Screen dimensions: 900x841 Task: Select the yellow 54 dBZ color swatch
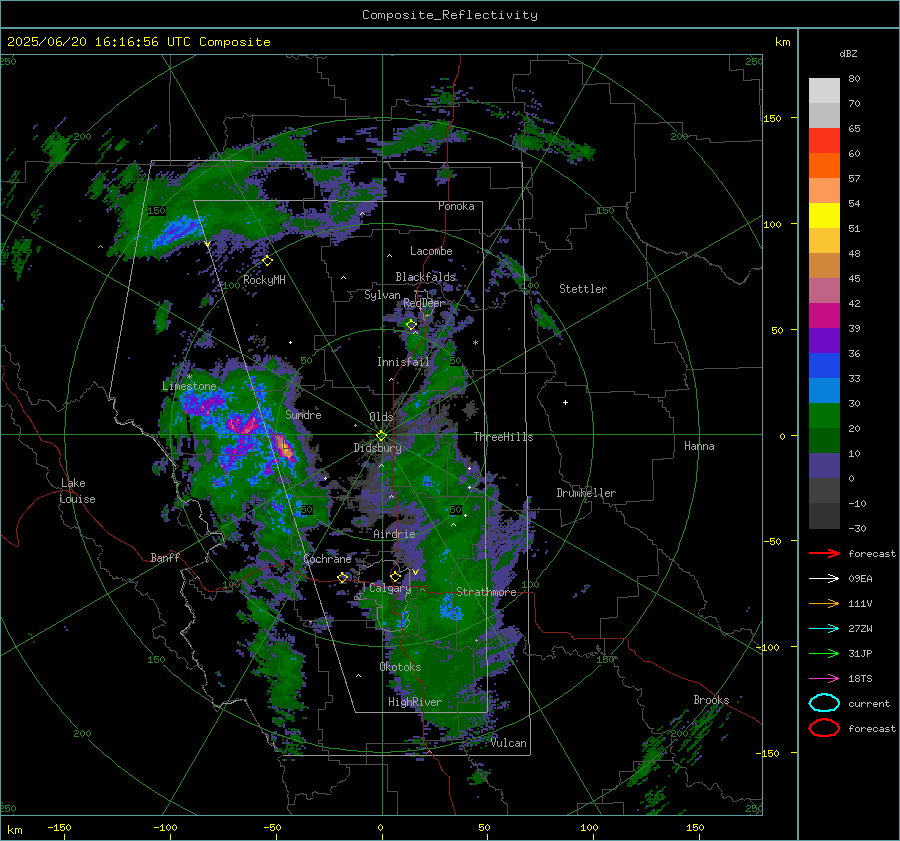tap(824, 215)
